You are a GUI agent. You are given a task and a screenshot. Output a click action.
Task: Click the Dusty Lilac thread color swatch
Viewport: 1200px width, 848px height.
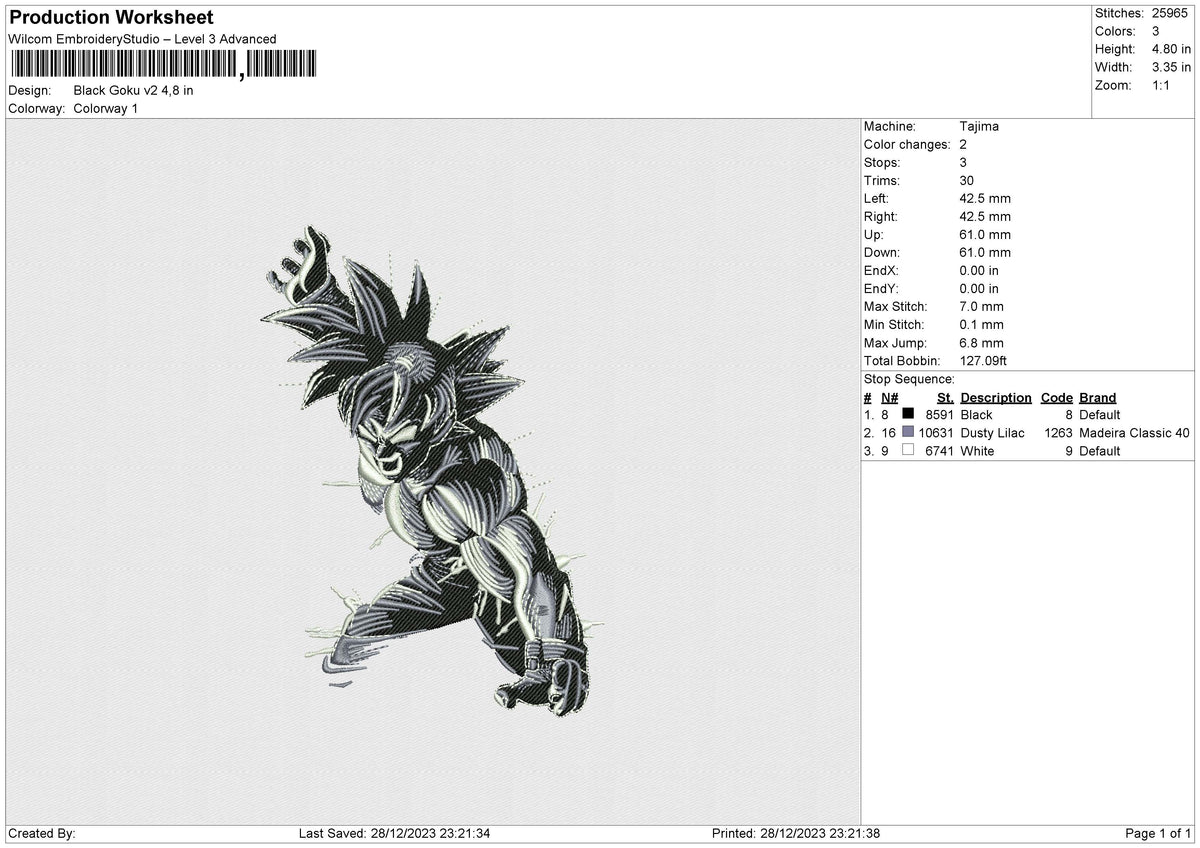coord(908,432)
